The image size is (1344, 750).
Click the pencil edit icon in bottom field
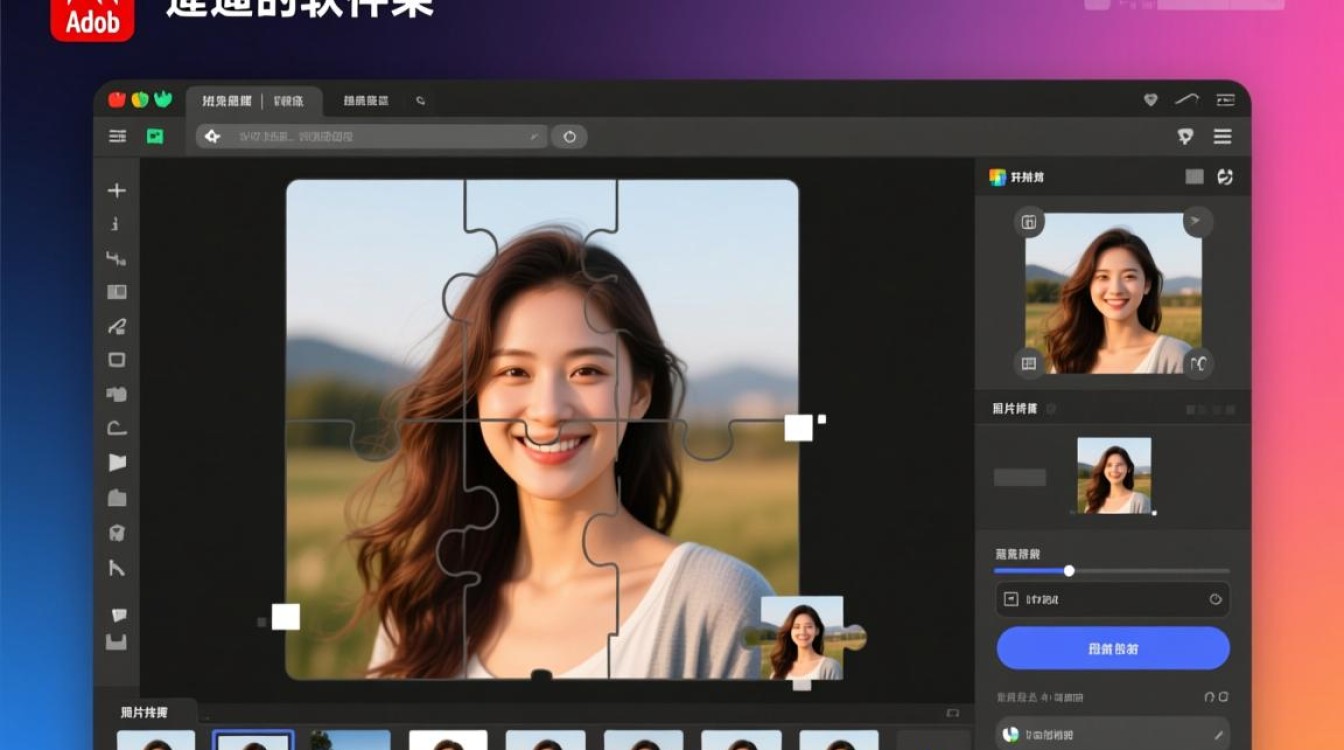(x=1218, y=735)
